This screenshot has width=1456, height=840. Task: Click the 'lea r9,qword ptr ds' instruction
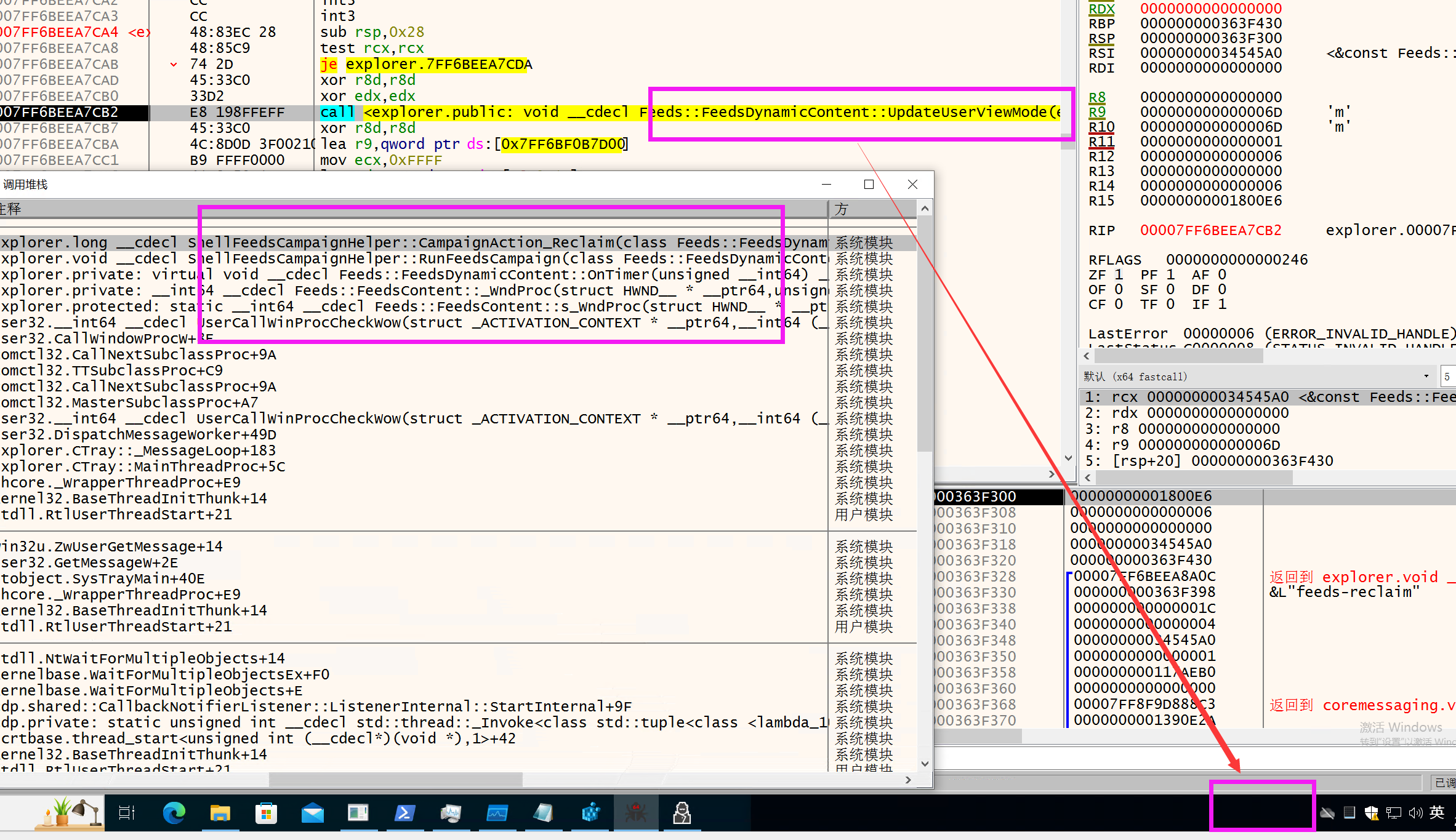(x=474, y=144)
